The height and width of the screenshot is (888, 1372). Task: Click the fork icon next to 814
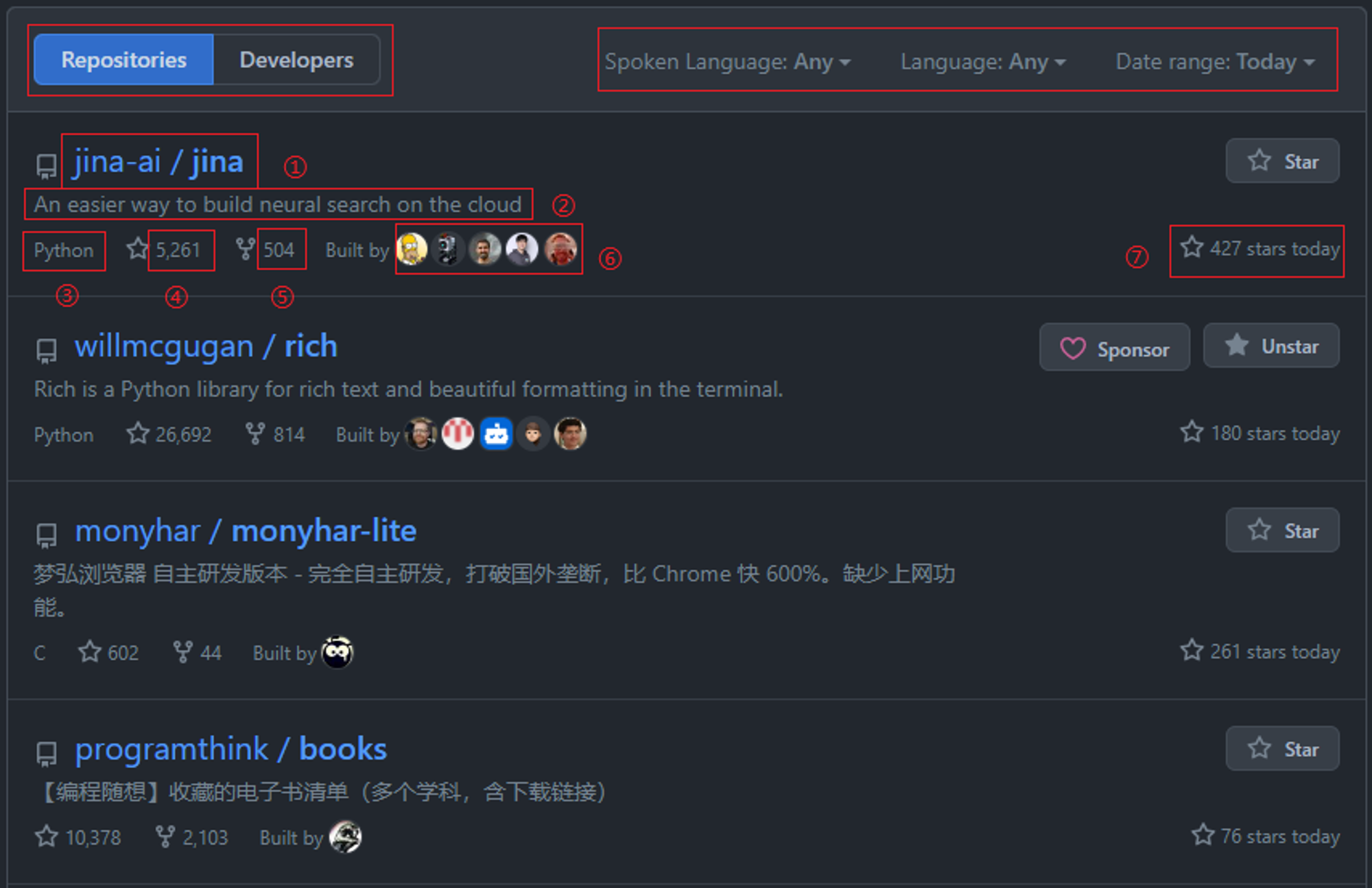point(255,433)
